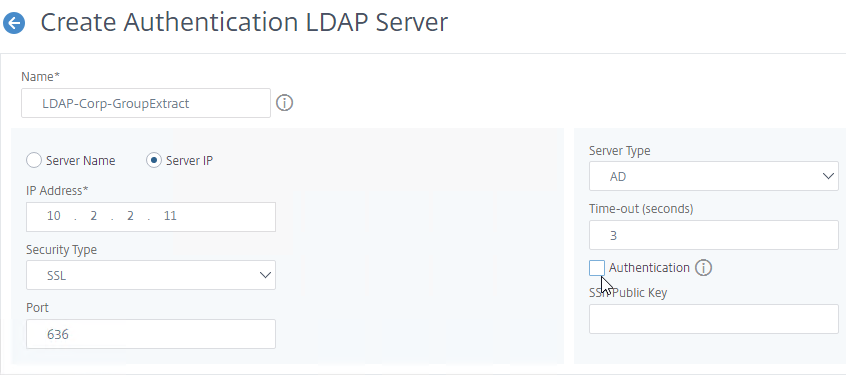Click the Security Type label text
The width and height of the screenshot is (846, 375).
[x=62, y=250]
